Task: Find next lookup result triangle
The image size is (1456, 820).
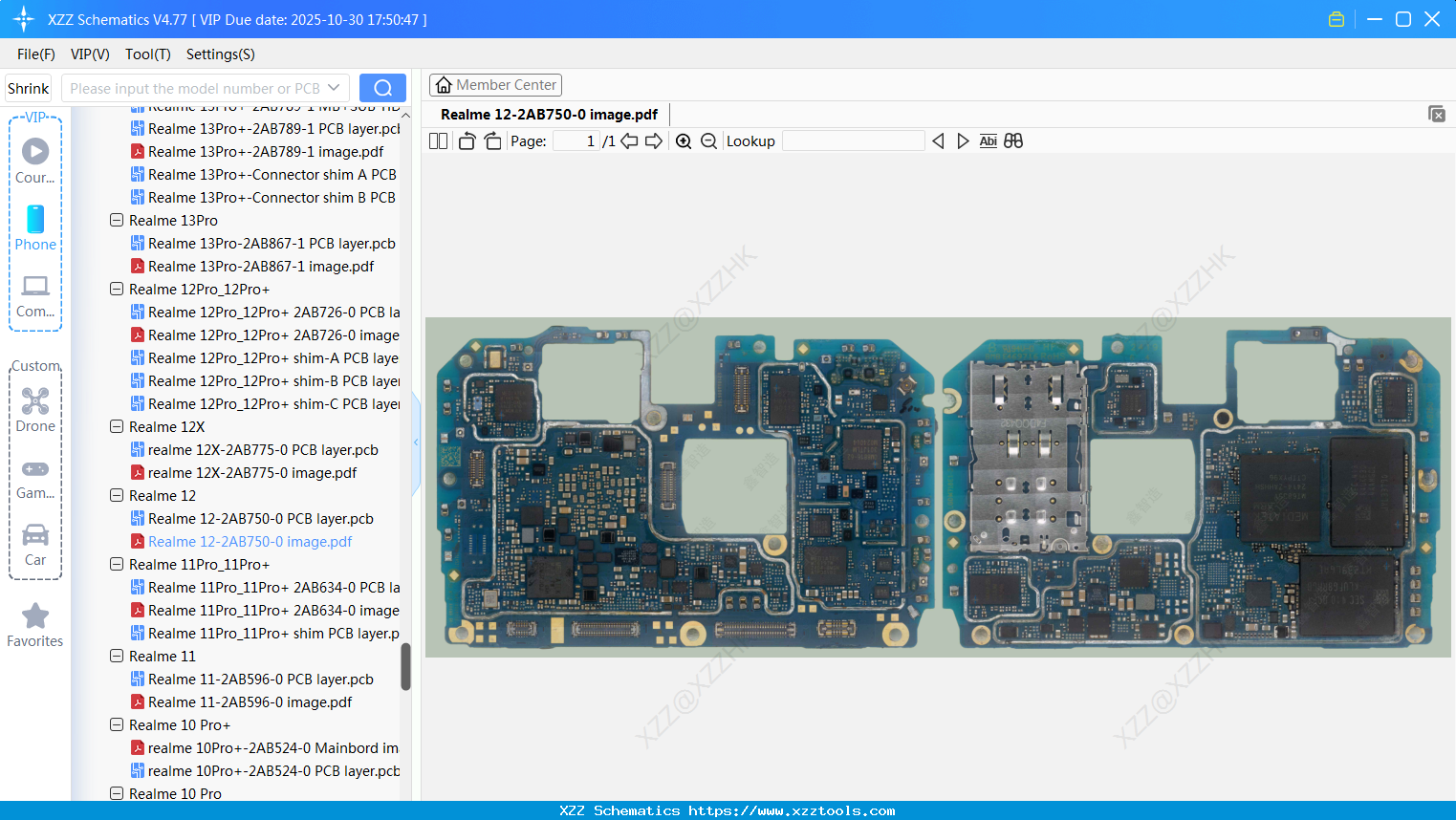Action: [963, 141]
